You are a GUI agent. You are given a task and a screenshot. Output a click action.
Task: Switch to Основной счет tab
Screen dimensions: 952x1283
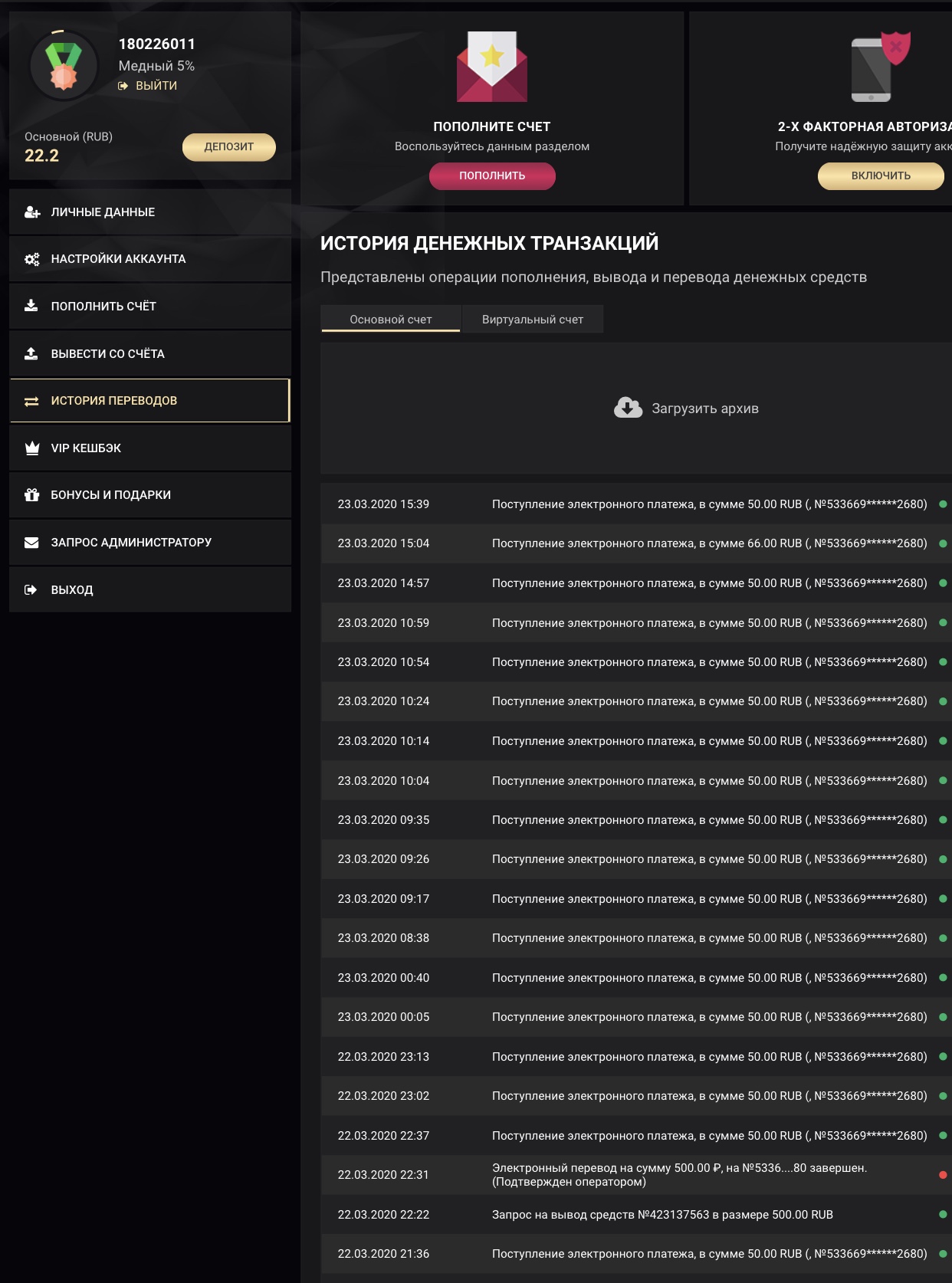[391, 319]
